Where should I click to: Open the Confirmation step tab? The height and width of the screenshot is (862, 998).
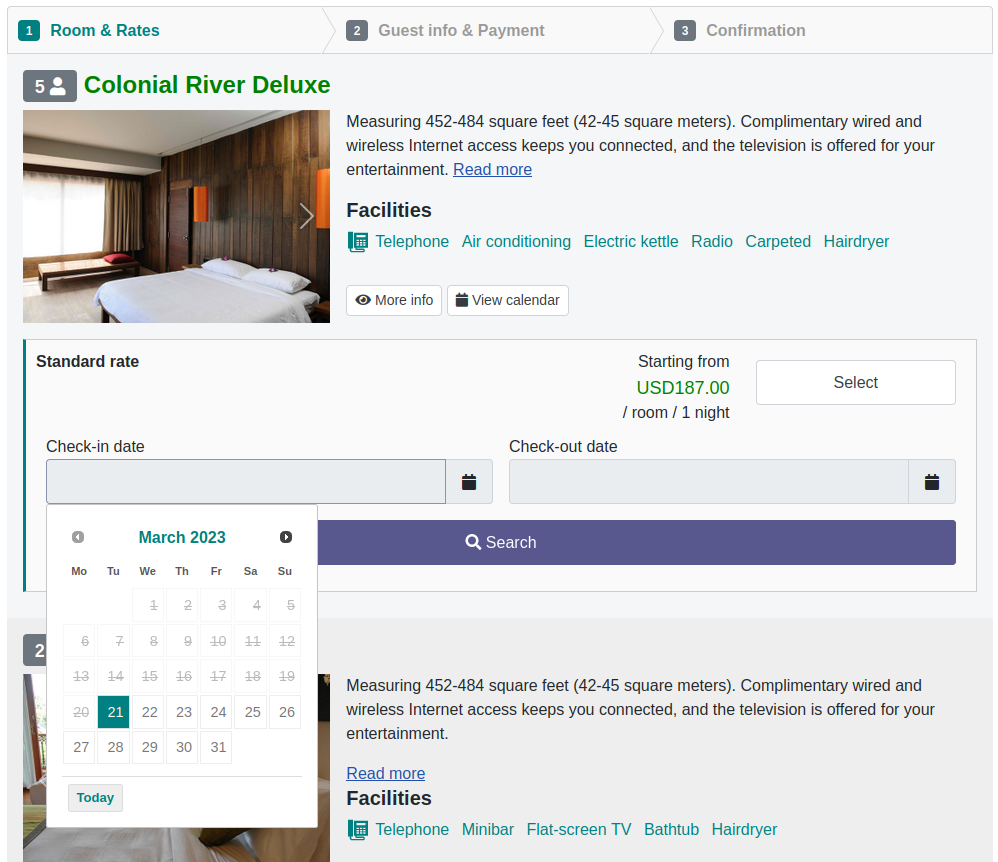pyautogui.click(x=754, y=31)
